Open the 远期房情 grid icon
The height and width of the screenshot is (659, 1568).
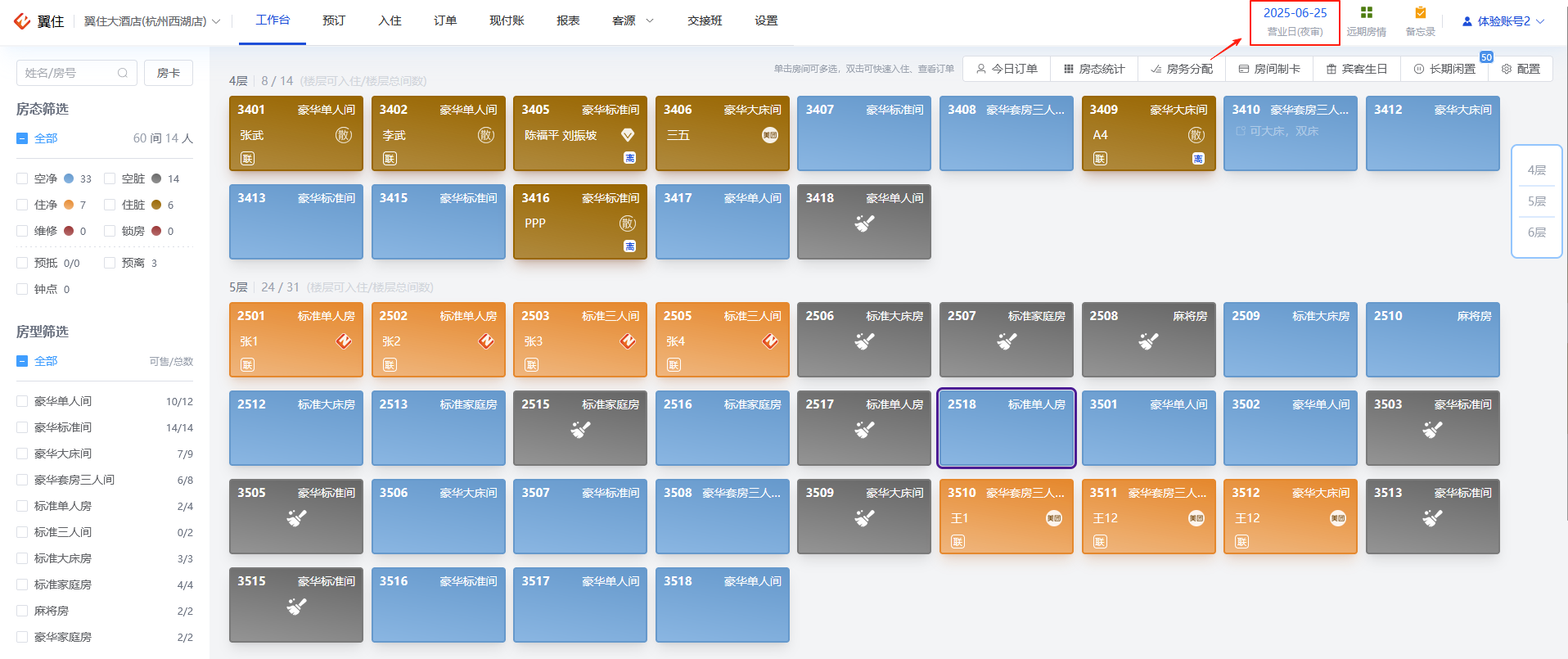[x=1366, y=13]
